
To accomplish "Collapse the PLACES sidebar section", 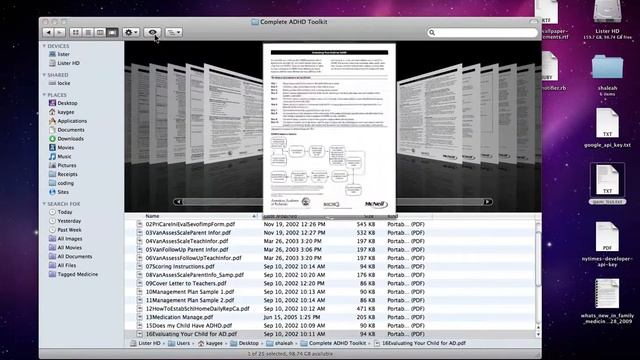I will 44,95.
